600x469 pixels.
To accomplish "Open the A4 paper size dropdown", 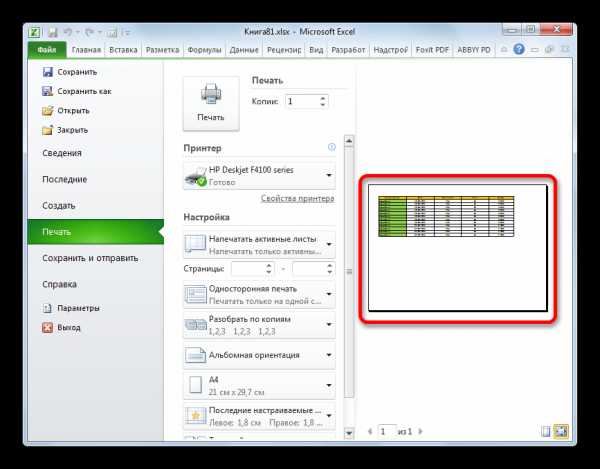I will [259, 386].
